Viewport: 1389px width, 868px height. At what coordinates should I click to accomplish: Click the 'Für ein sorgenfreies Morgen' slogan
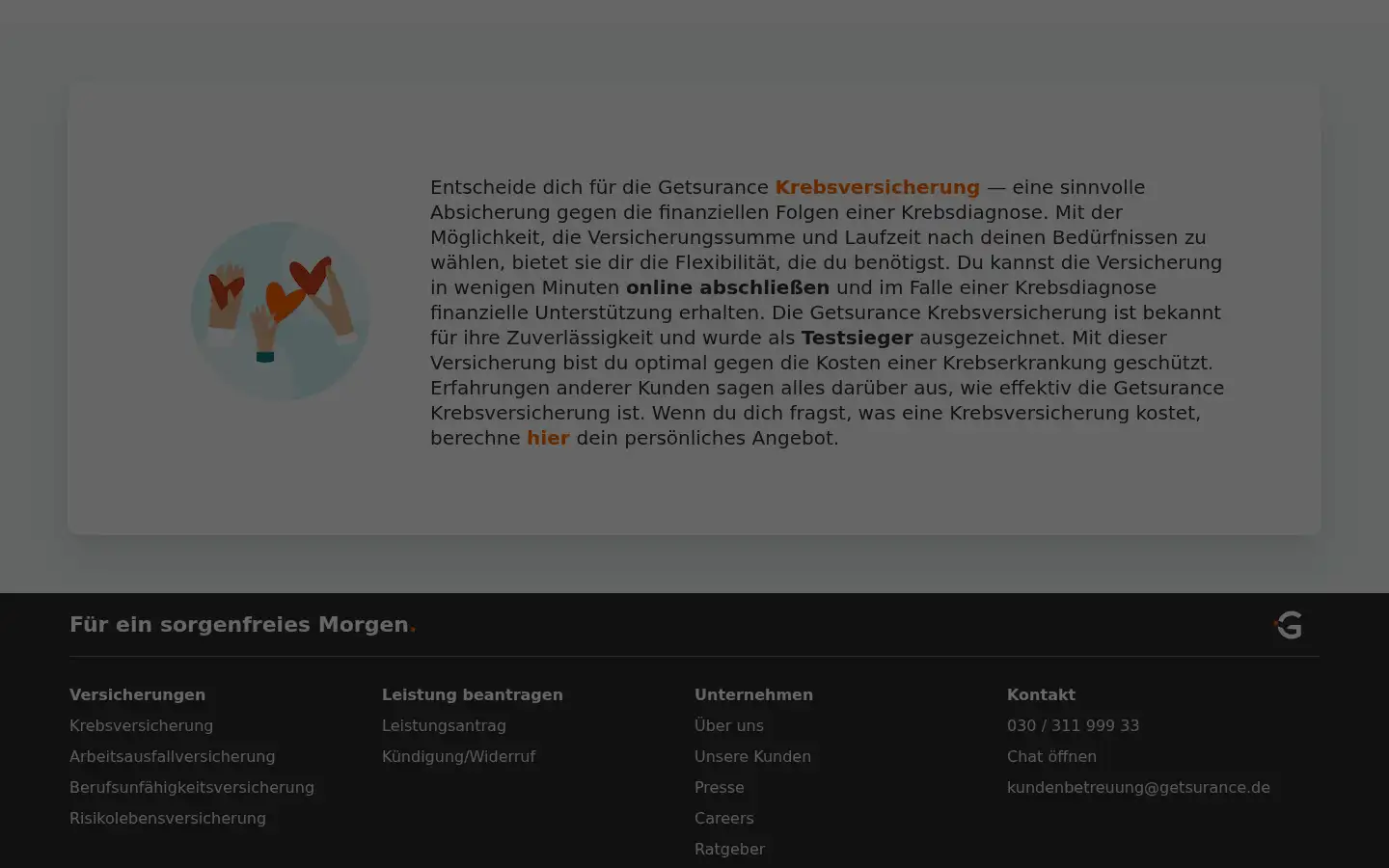point(242,624)
